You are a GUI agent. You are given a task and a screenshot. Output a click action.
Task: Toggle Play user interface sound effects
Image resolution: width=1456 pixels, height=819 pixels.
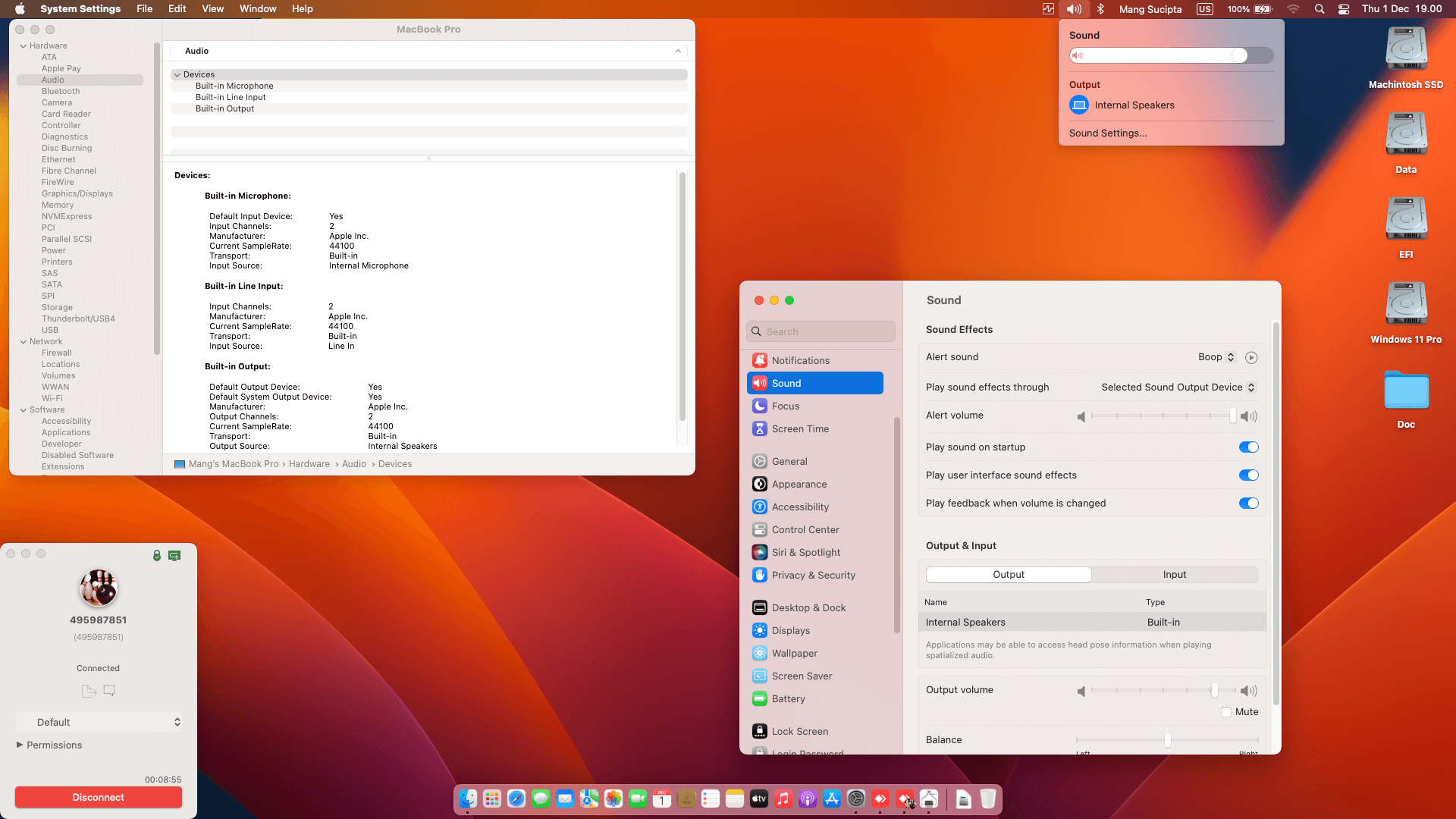[x=1248, y=475]
